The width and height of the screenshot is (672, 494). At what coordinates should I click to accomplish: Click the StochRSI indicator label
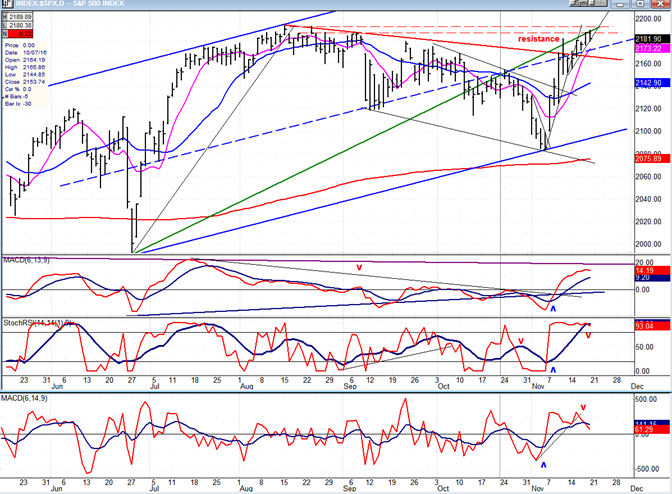click(38, 323)
